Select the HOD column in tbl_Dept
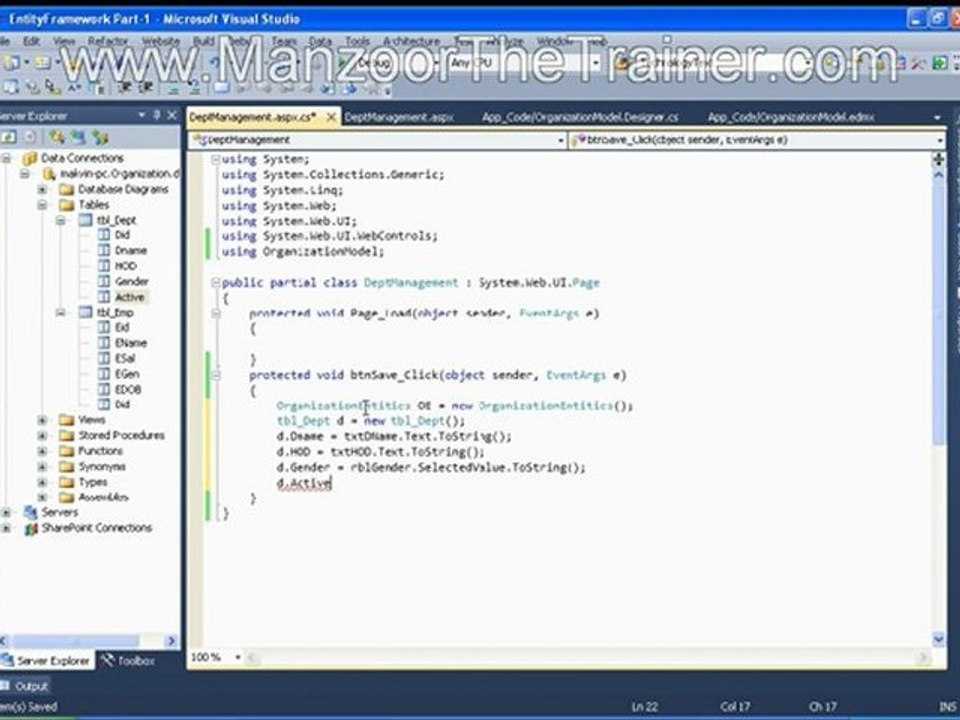This screenshot has width=960, height=720. pyautogui.click(x=126, y=266)
